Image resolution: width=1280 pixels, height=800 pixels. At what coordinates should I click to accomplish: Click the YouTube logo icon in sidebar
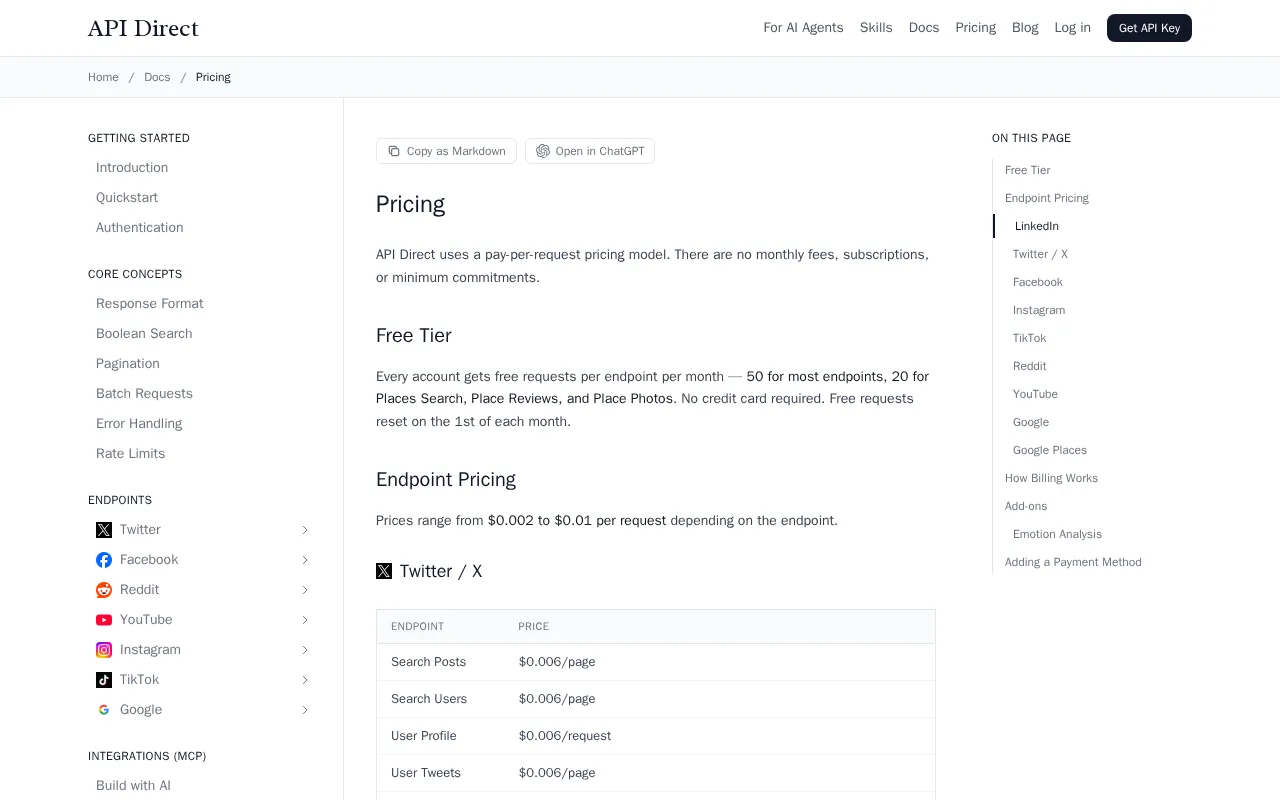pos(104,620)
